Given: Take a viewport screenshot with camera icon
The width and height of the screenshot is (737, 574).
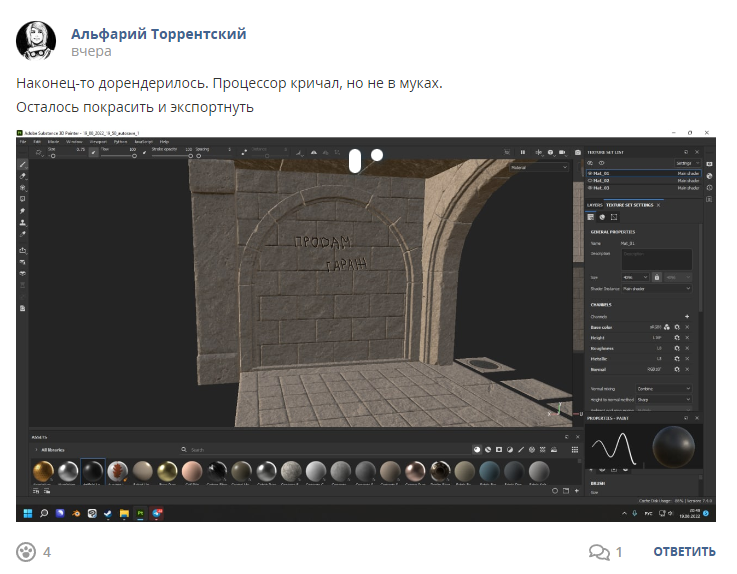Looking at the screenshot, I should (x=578, y=152).
